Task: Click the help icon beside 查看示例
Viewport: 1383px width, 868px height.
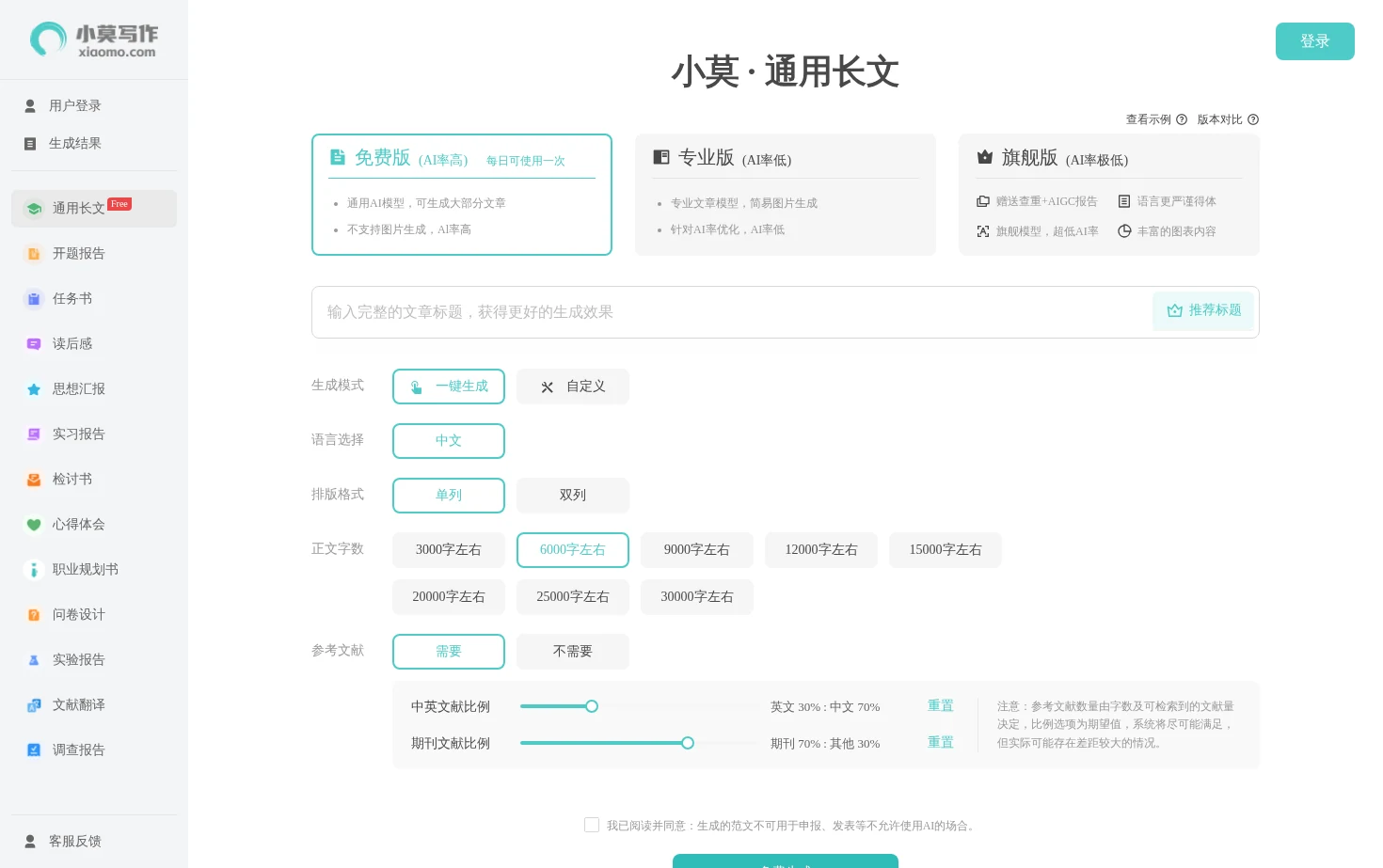Action: click(1182, 119)
